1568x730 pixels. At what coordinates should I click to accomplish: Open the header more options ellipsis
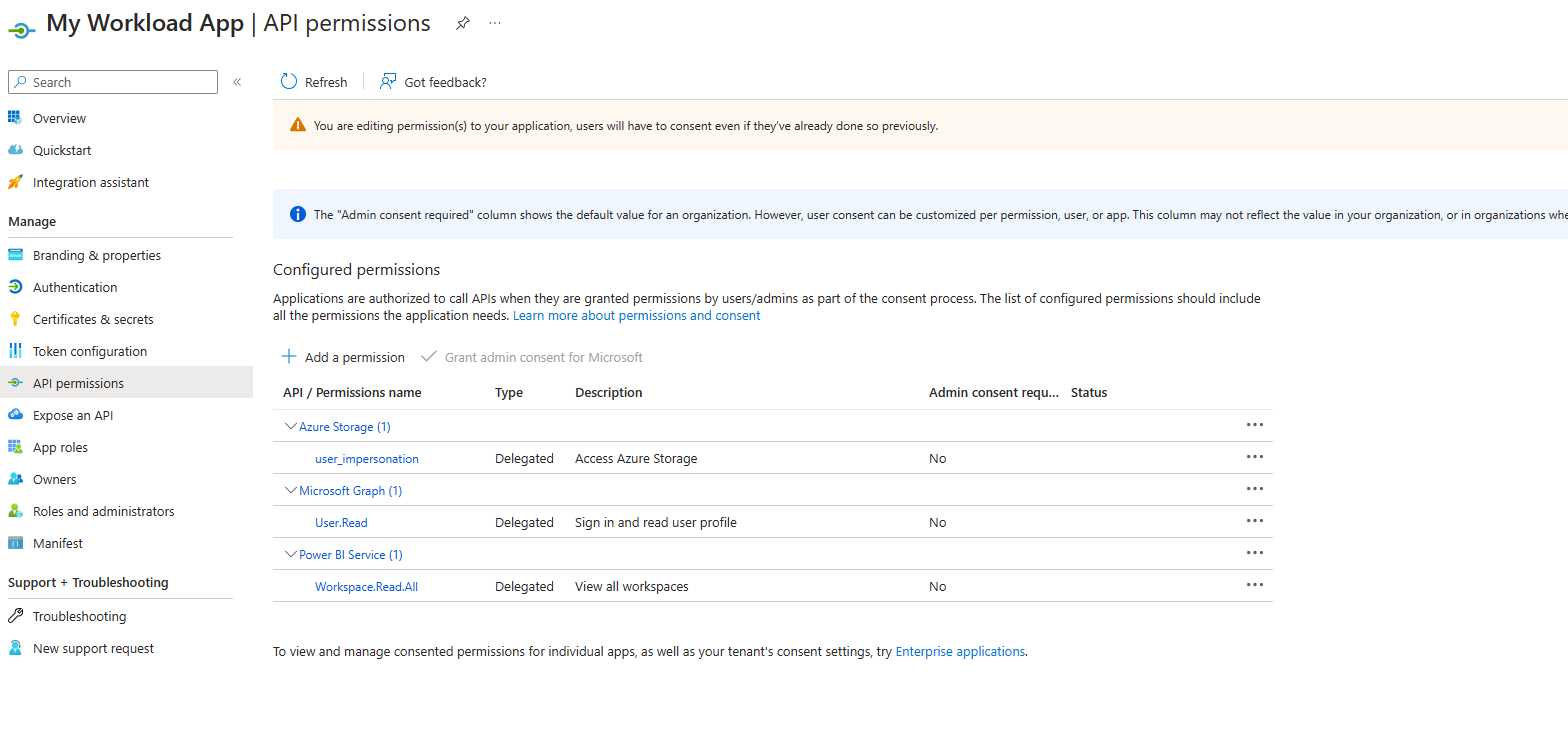click(x=495, y=23)
